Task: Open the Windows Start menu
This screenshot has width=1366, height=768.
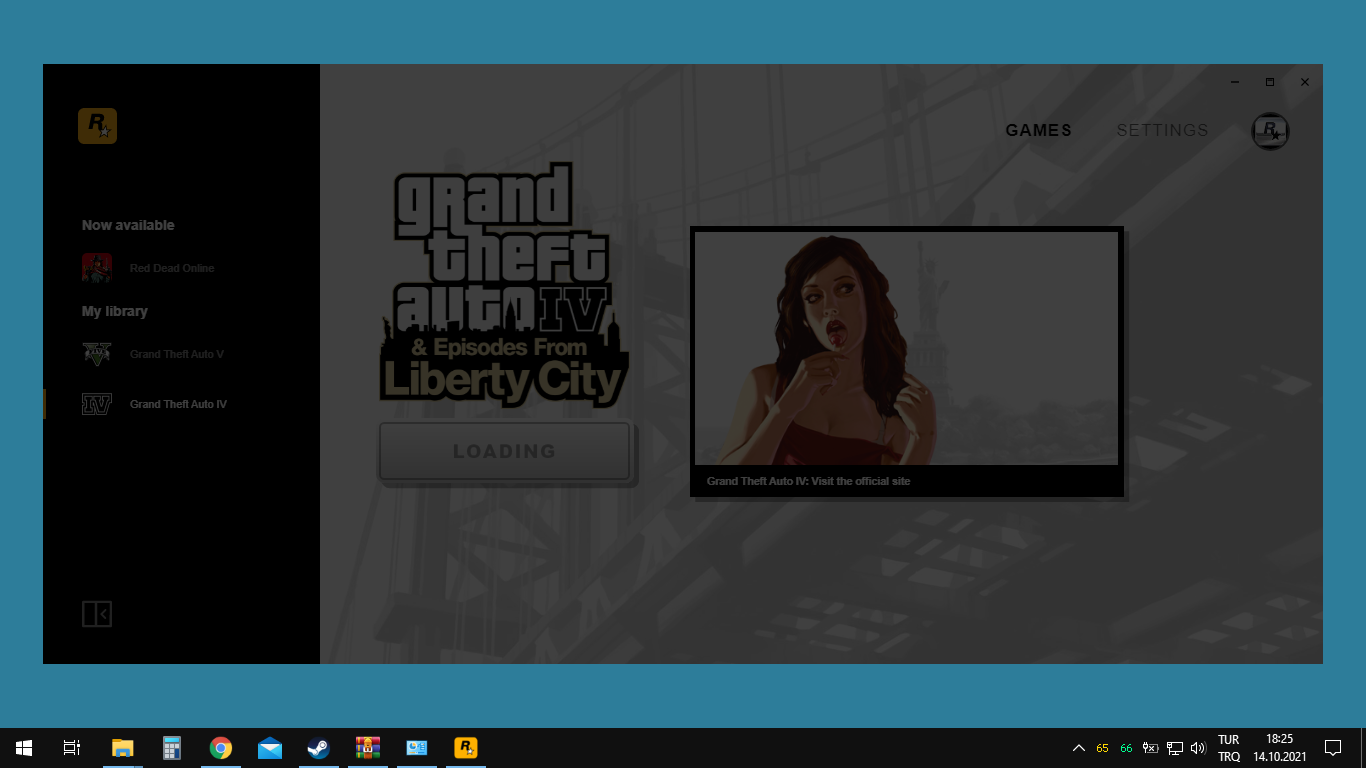Action: tap(24, 748)
